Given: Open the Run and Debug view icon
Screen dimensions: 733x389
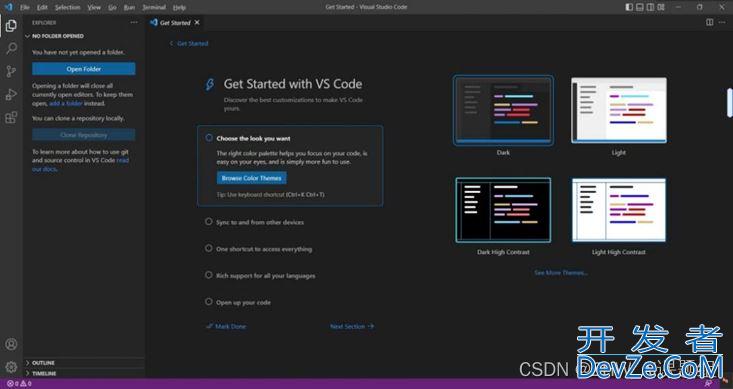Looking at the screenshot, I should [11, 94].
